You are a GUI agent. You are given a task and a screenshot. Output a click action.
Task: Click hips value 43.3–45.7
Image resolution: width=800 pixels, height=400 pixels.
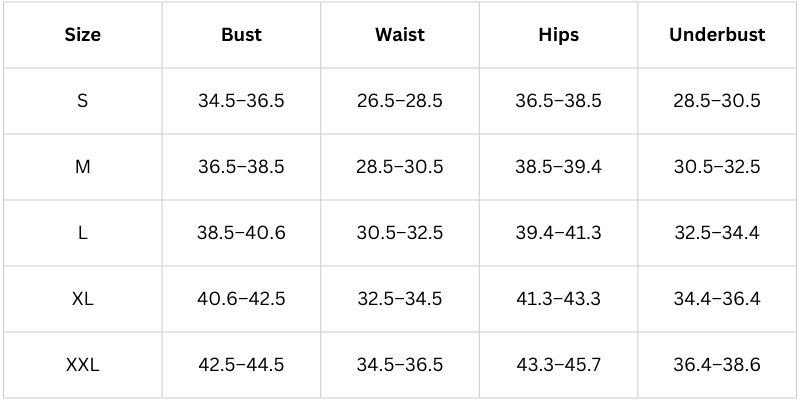[558, 365]
